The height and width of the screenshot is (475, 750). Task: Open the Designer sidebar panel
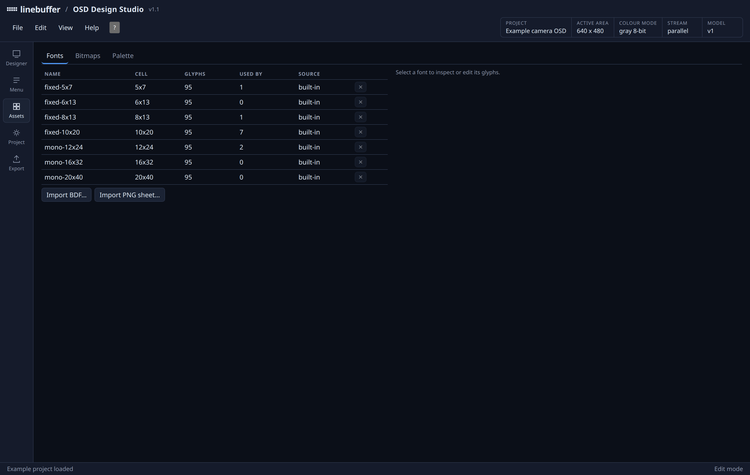tap(16, 58)
